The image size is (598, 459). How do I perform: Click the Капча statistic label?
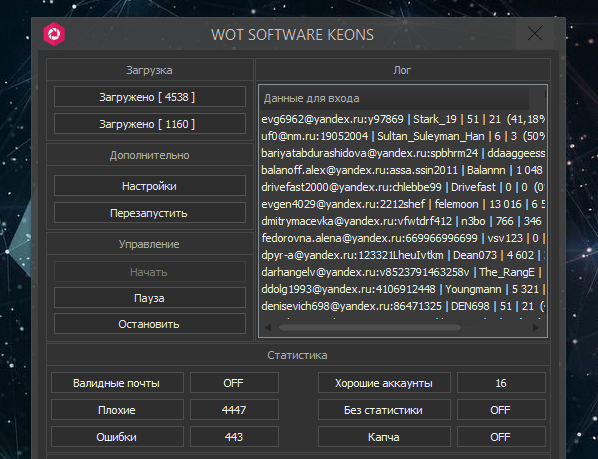[384, 437]
